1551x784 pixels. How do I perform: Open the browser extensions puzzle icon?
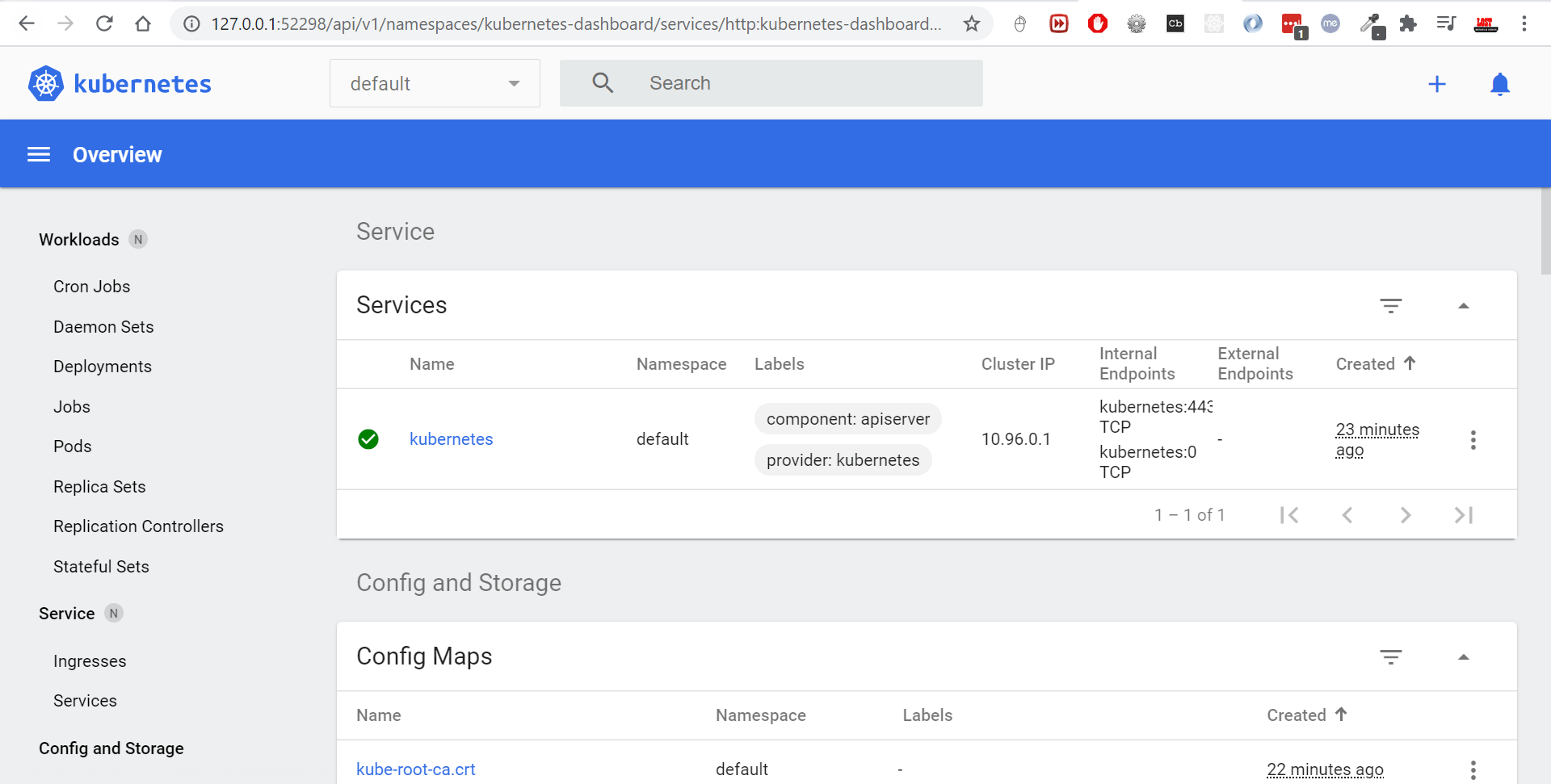pyautogui.click(x=1408, y=24)
